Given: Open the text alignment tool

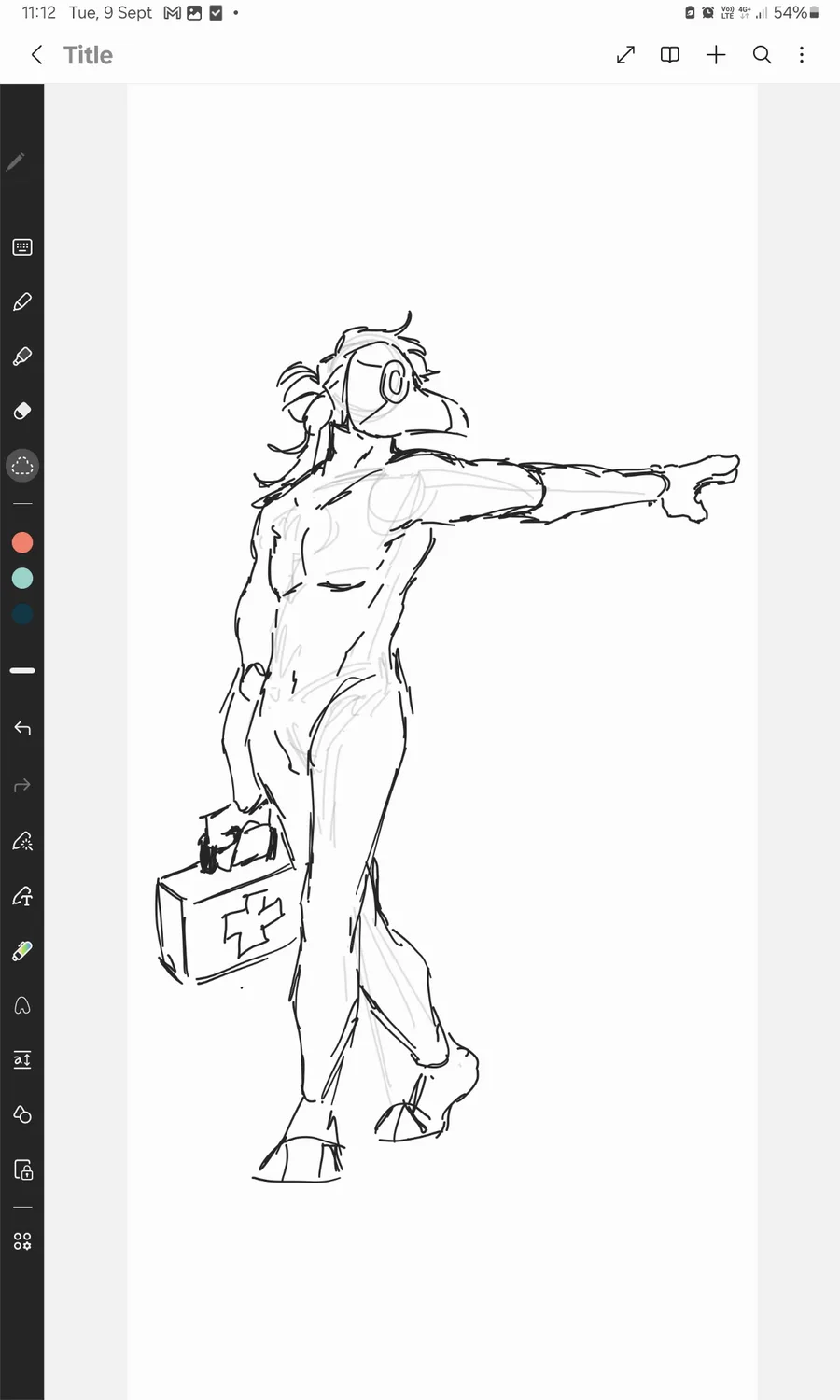Looking at the screenshot, I should coord(22,1059).
